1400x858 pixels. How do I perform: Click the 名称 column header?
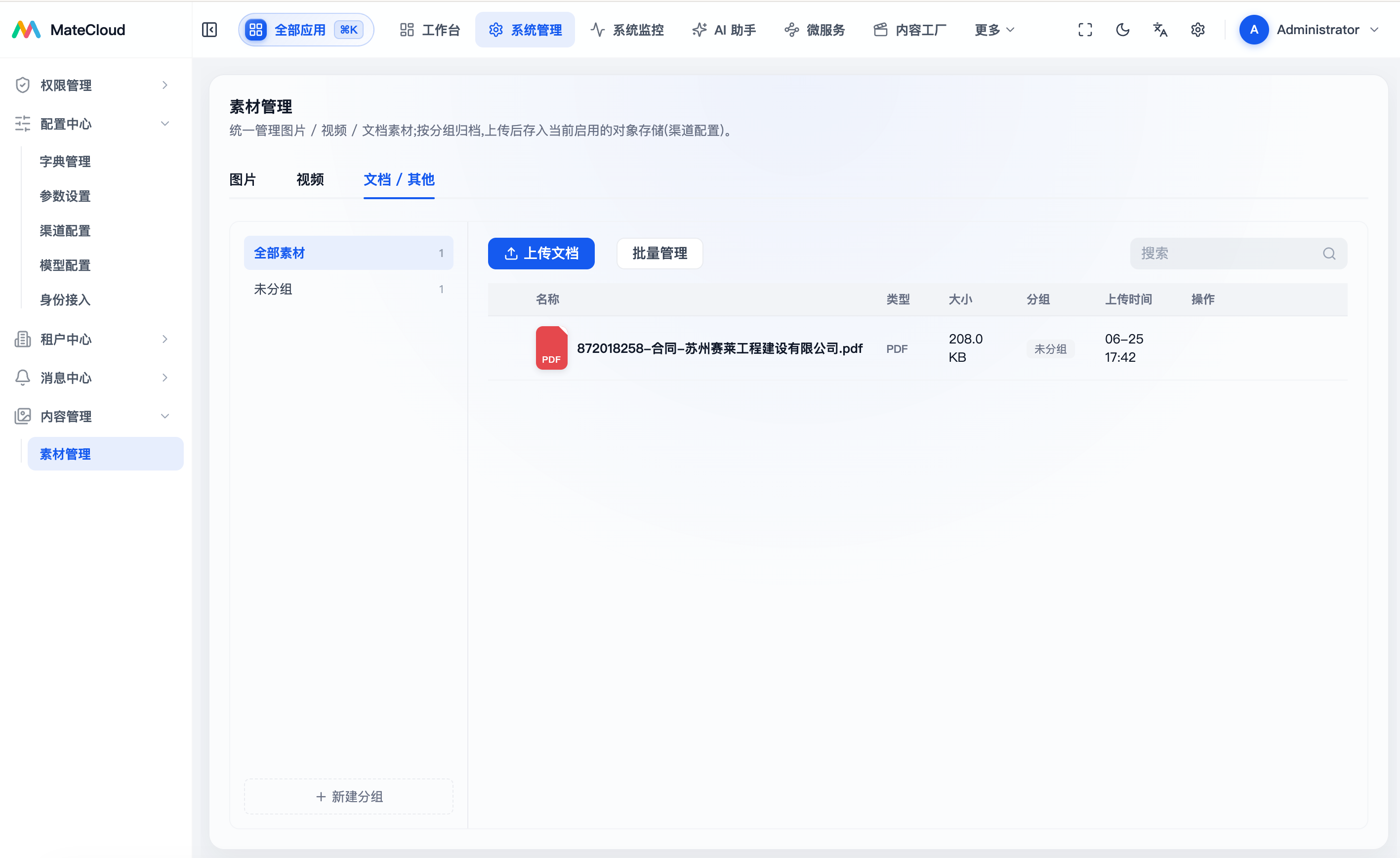click(x=547, y=299)
